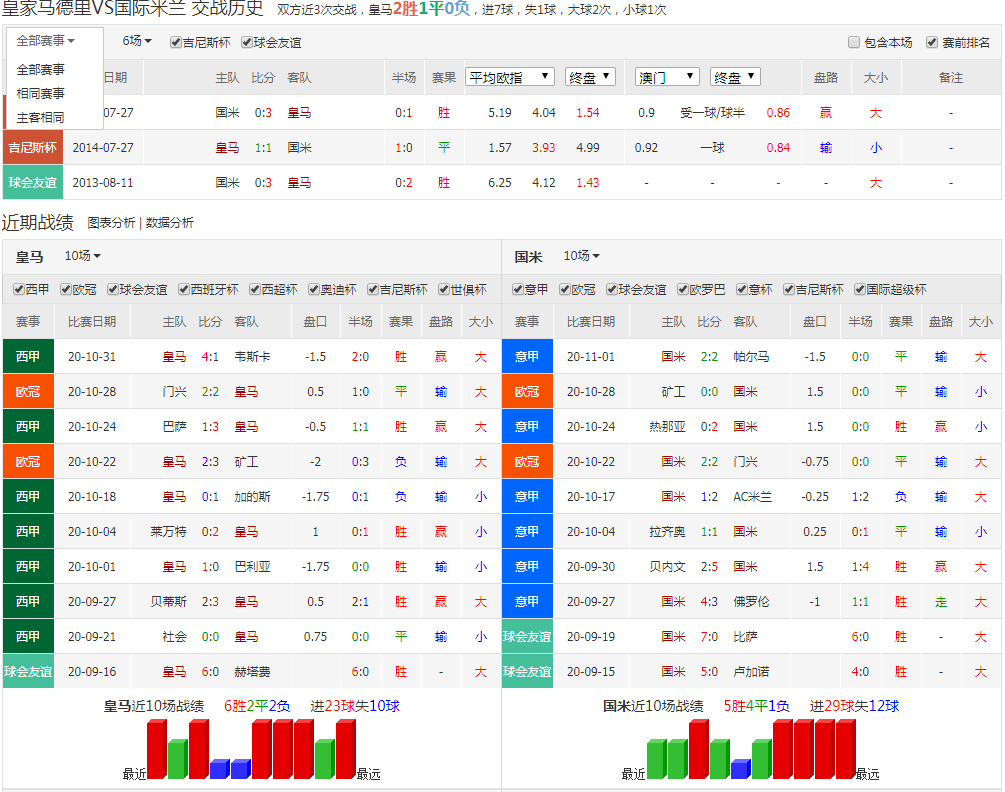The image size is (1005, 792).
Task: Click 备注 column header
Action: click(951, 78)
